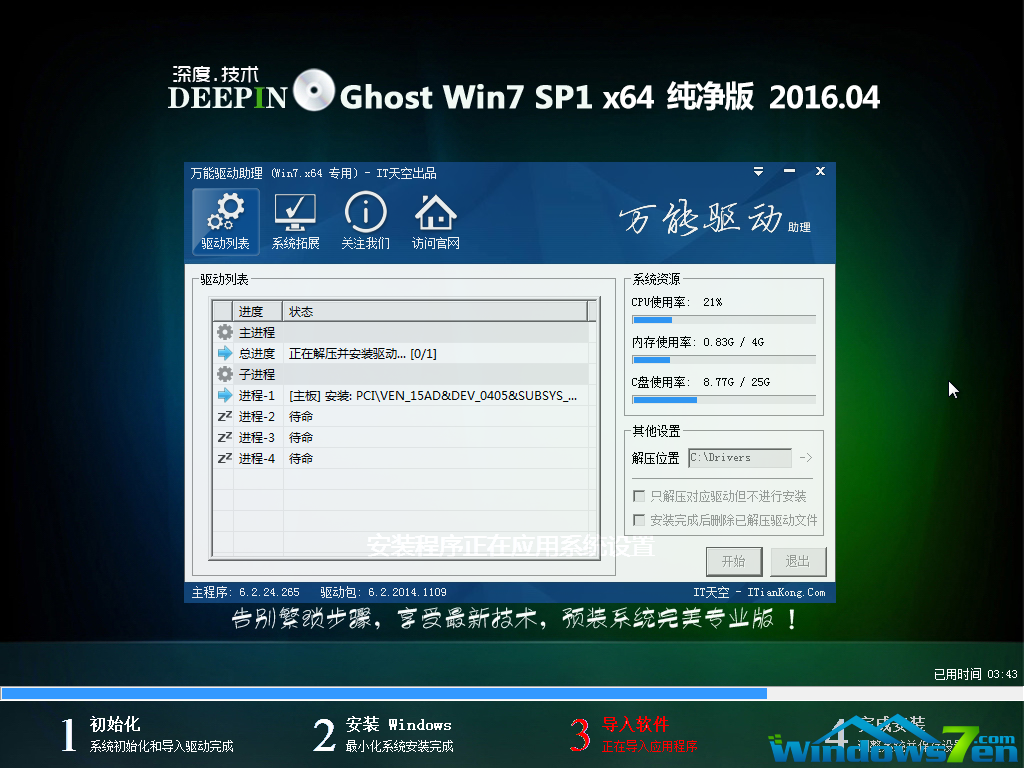The height and width of the screenshot is (768, 1024).
Task: Switch to 系统拓展 tab
Action: [295, 221]
